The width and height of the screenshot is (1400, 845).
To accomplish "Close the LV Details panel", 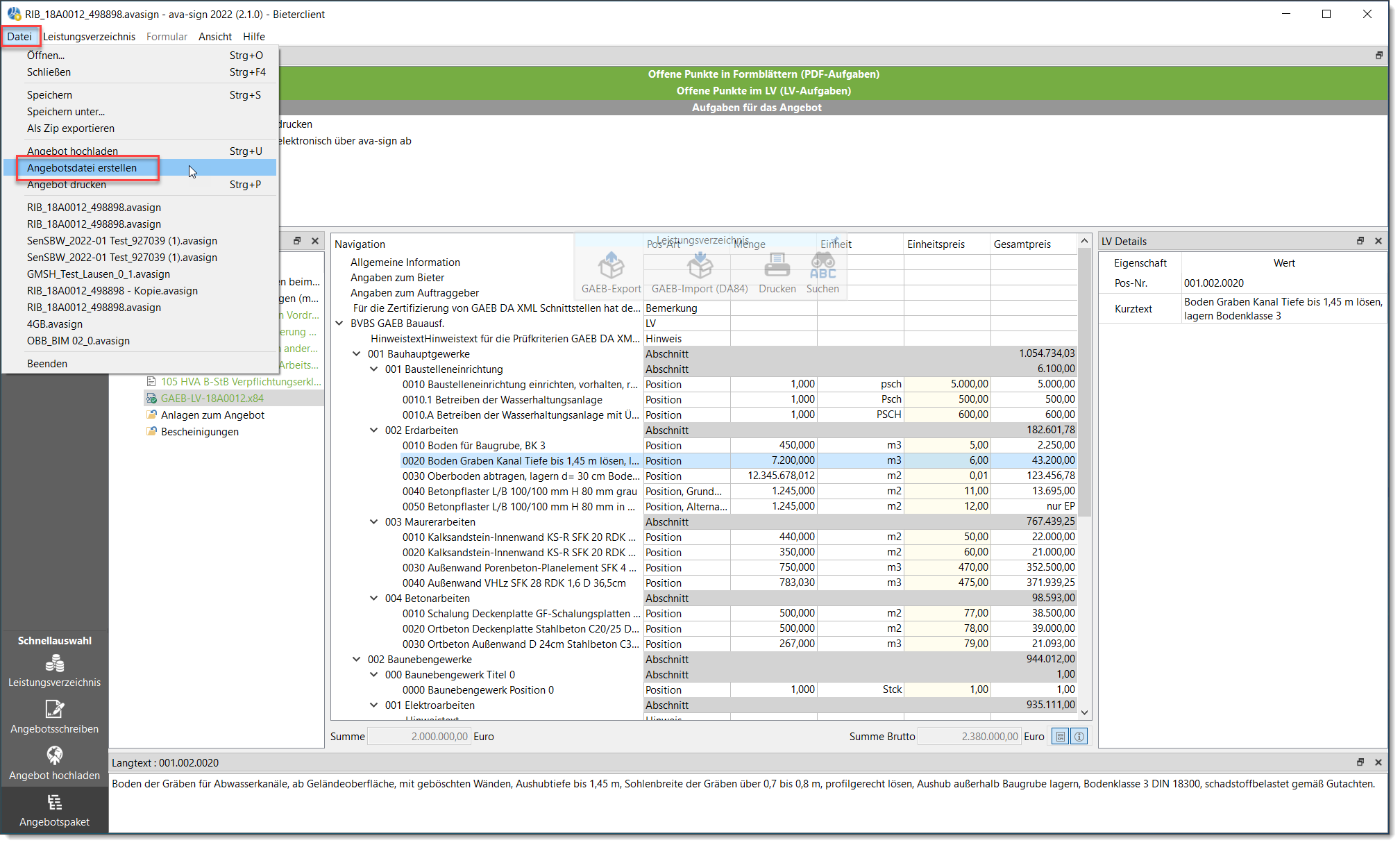I will 1378,241.
